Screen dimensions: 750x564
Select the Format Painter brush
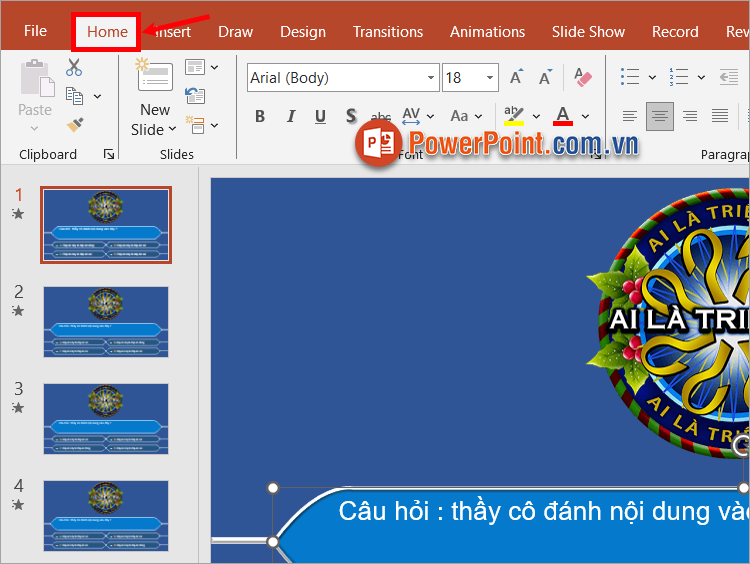click(x=75, y=125)
